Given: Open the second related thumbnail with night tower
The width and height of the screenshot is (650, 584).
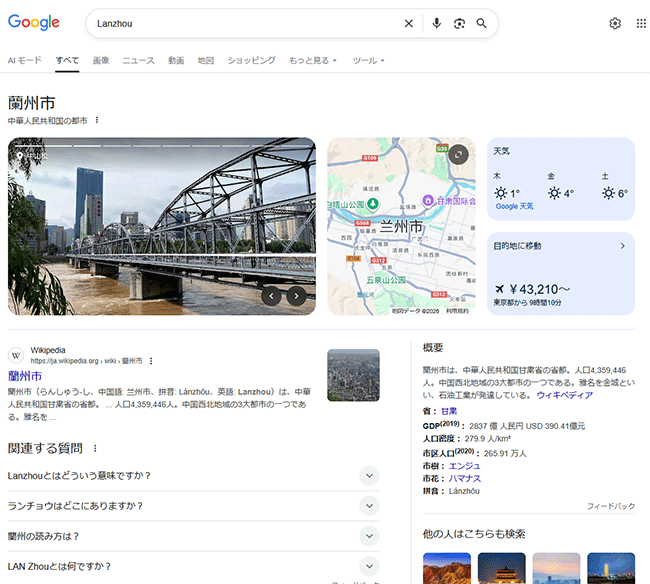Looking at the screenshot, I should [x=502, y=568].
